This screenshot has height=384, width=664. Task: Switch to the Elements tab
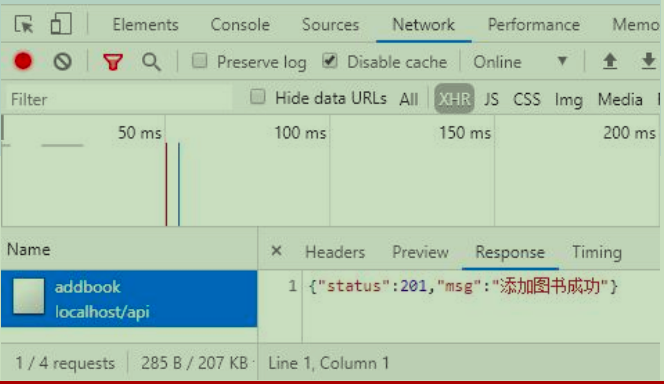click(145, 25)
